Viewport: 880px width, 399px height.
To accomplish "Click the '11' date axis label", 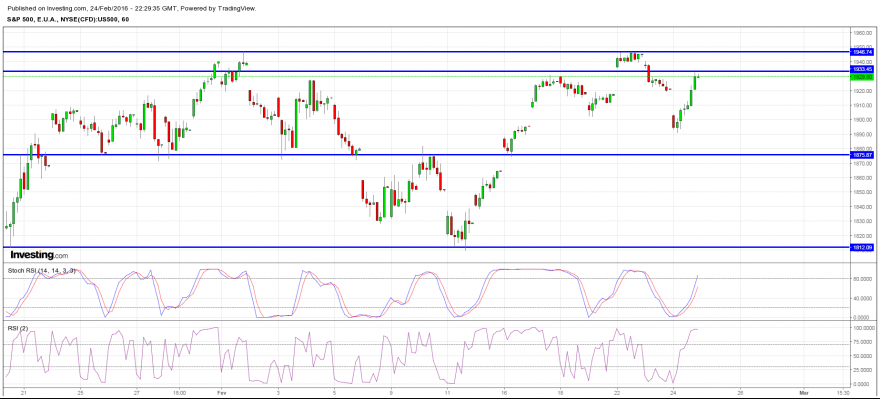I will point(447,393).
